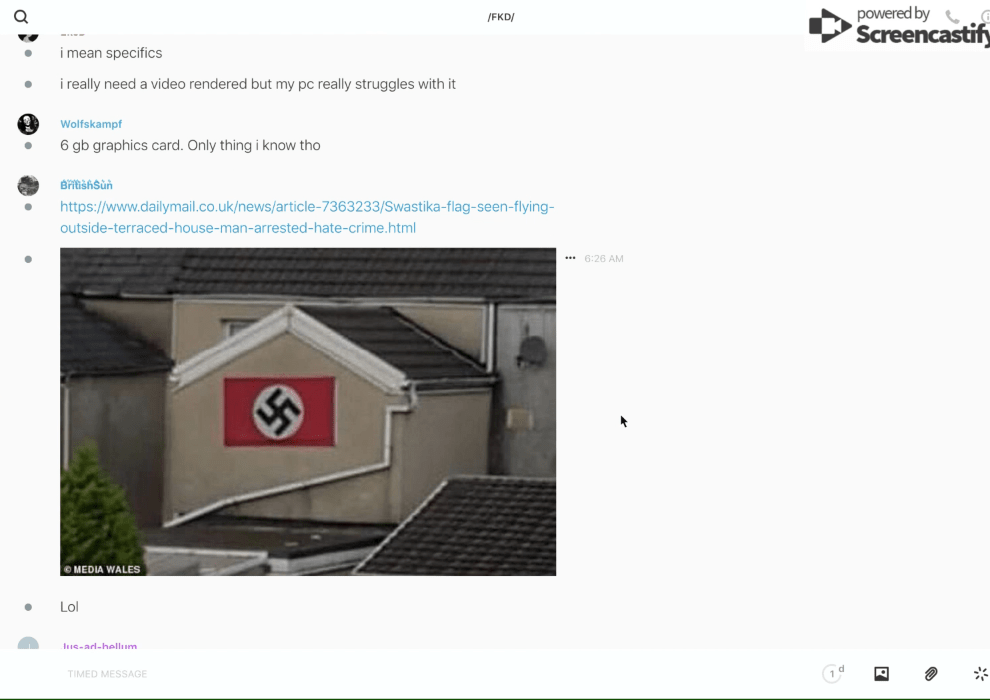Click the round avatar above the graphics card message
990x700 pixels.
click(28, 124)
